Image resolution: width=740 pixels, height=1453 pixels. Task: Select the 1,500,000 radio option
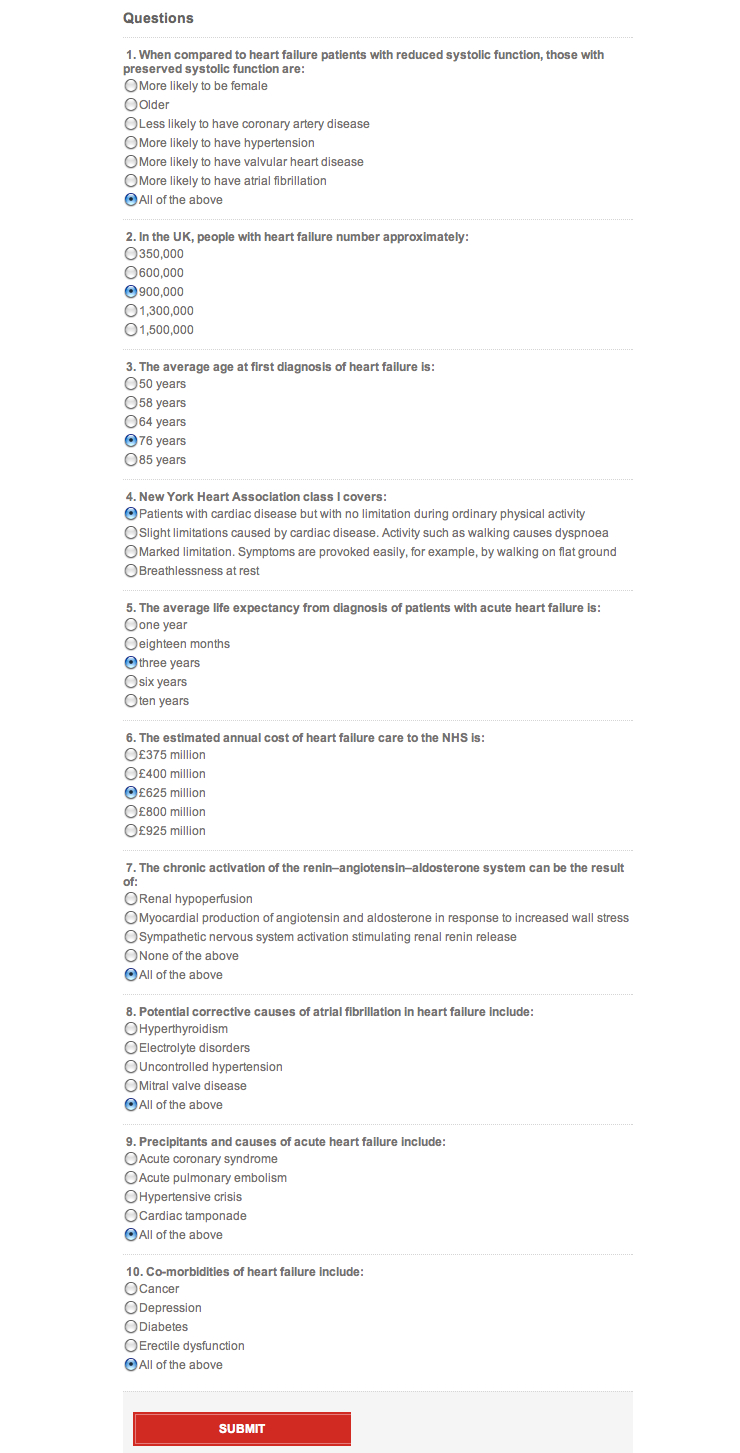[131, 330]
